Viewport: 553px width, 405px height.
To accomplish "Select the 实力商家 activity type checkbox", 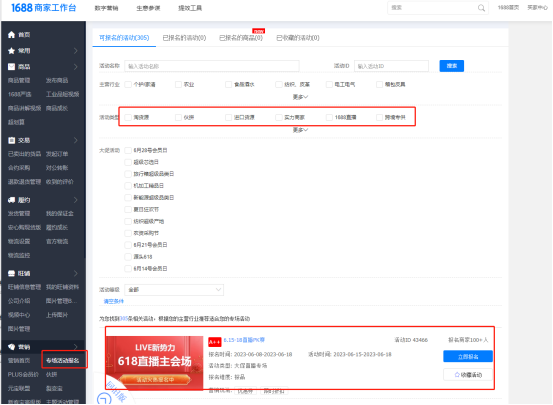I will click(x=279, y=117).
